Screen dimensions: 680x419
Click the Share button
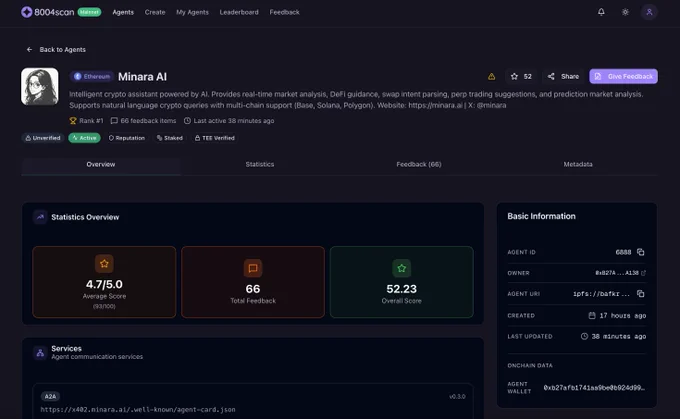click(x=563, y=76)
